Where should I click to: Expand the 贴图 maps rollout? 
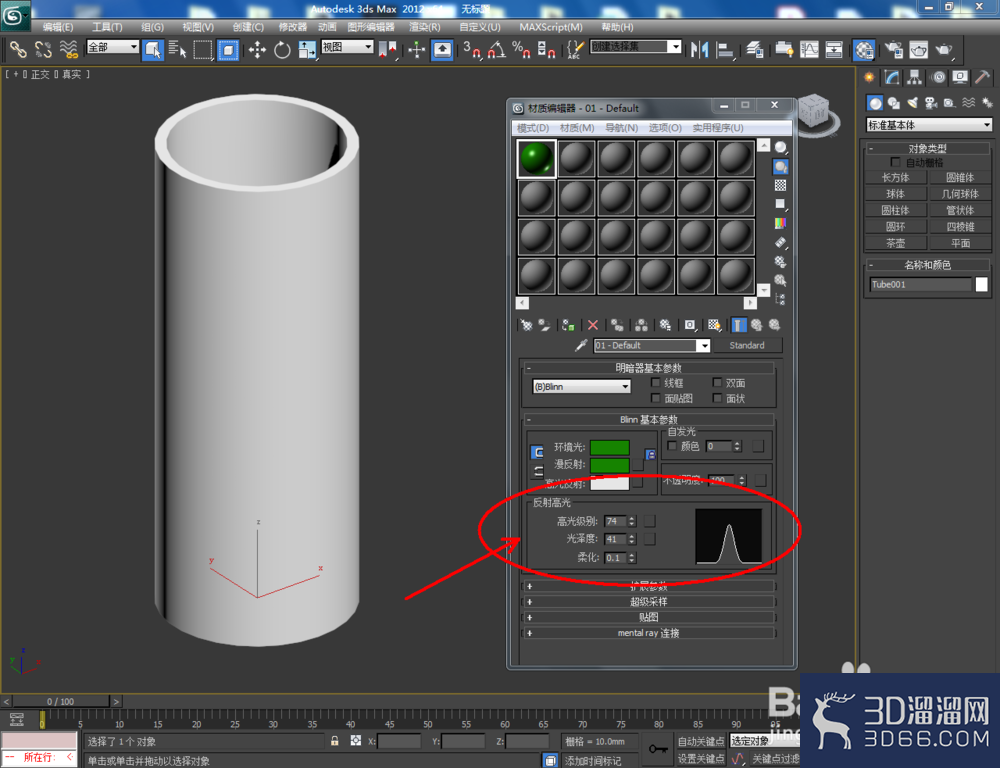(649, 617)
